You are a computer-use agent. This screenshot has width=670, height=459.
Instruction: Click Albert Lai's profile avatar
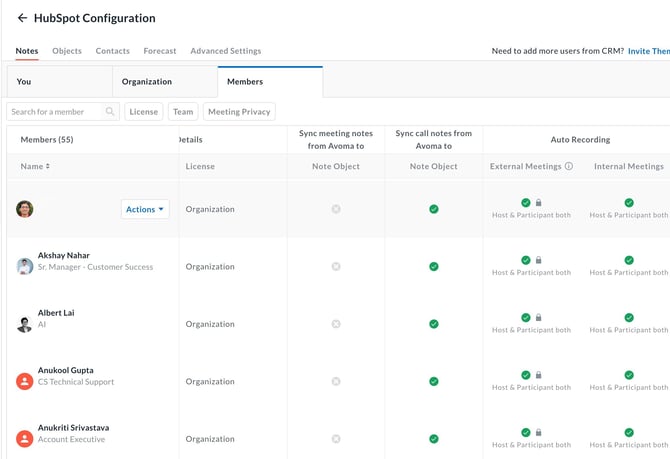click(x=25, y=324)
